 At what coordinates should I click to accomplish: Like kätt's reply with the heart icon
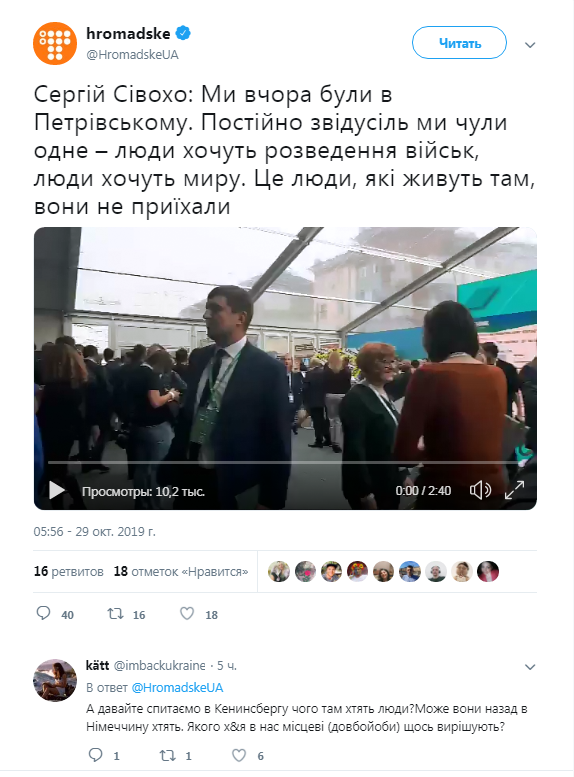239,755
